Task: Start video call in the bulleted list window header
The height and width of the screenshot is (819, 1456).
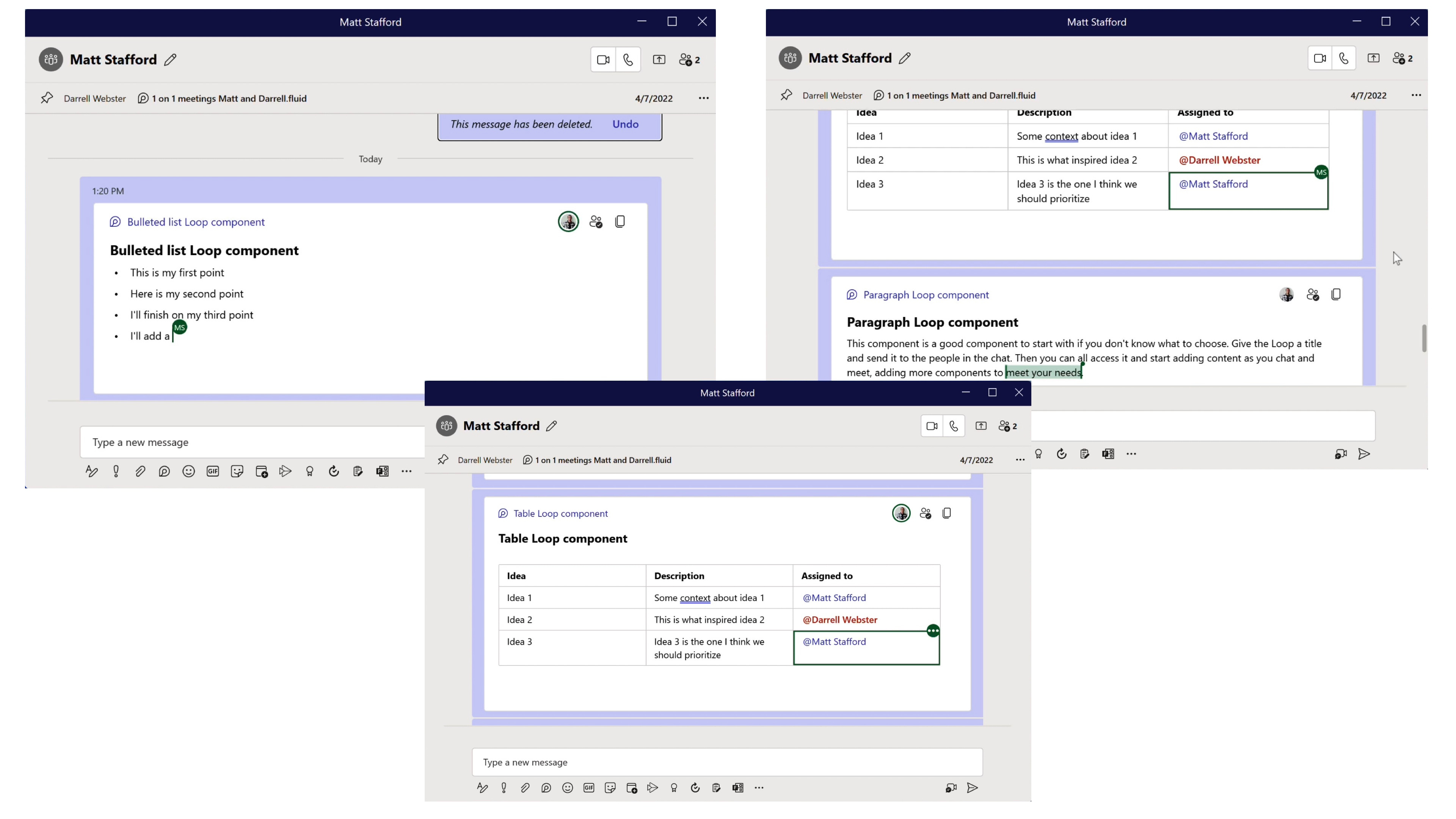Action: tap(603, 60)
